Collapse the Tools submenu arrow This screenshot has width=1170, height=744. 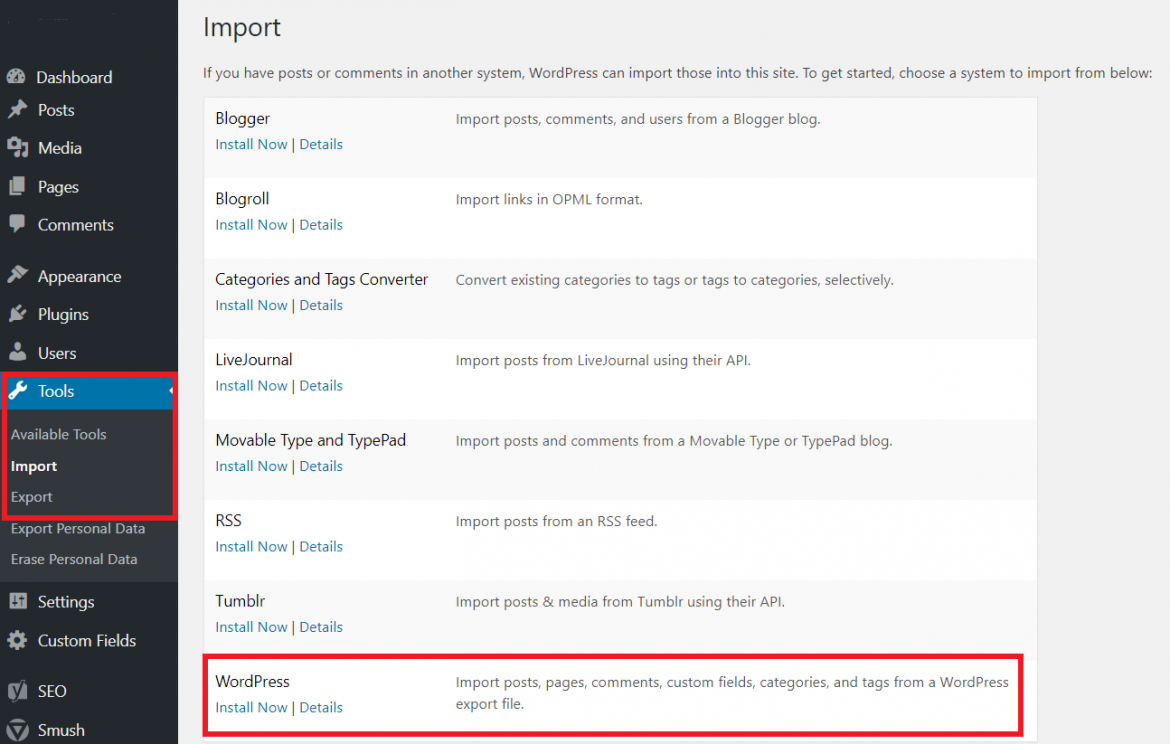pos(172,392)
